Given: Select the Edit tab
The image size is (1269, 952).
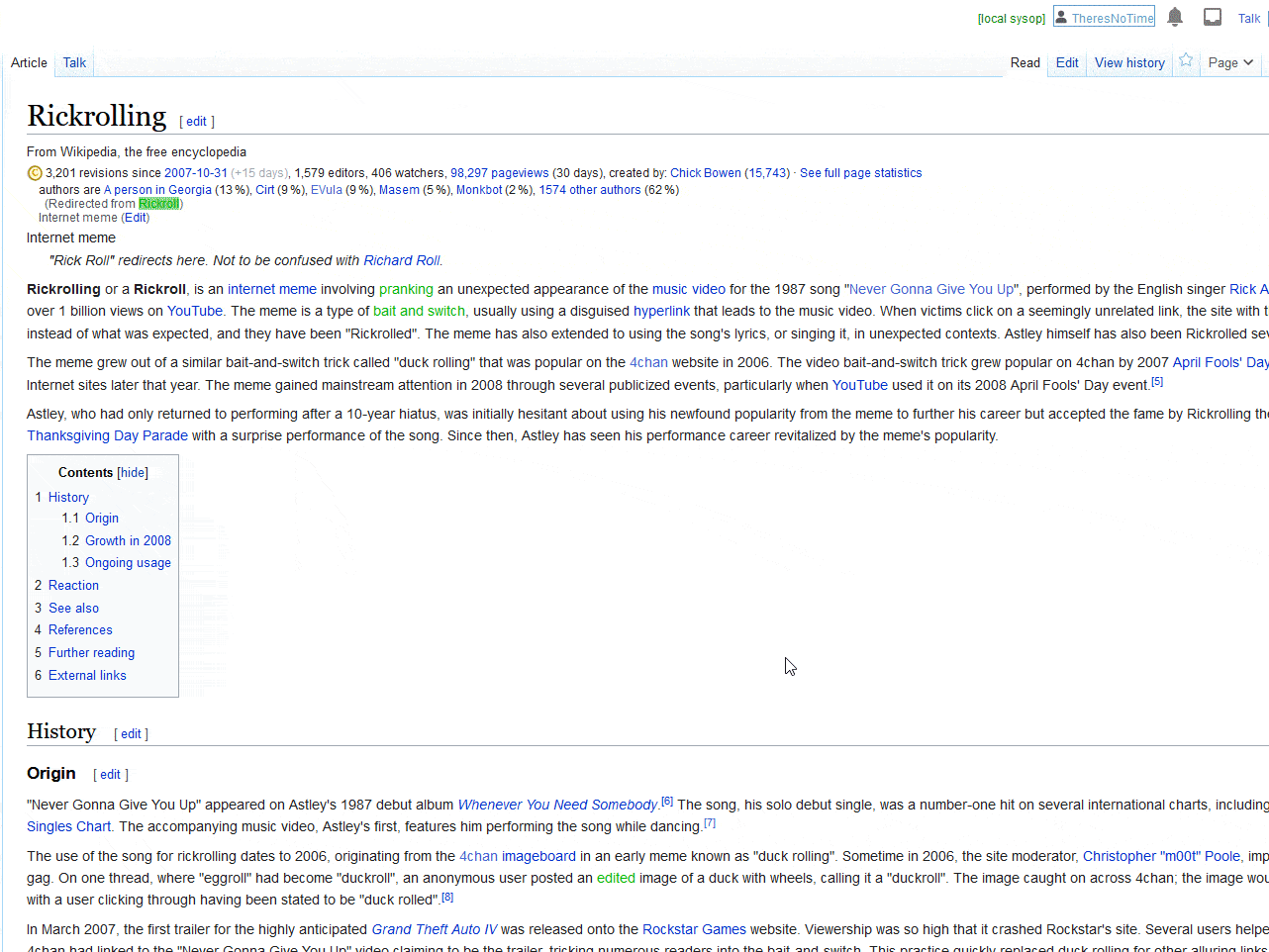Looking at the screenshot, I should coord(1067,62).
